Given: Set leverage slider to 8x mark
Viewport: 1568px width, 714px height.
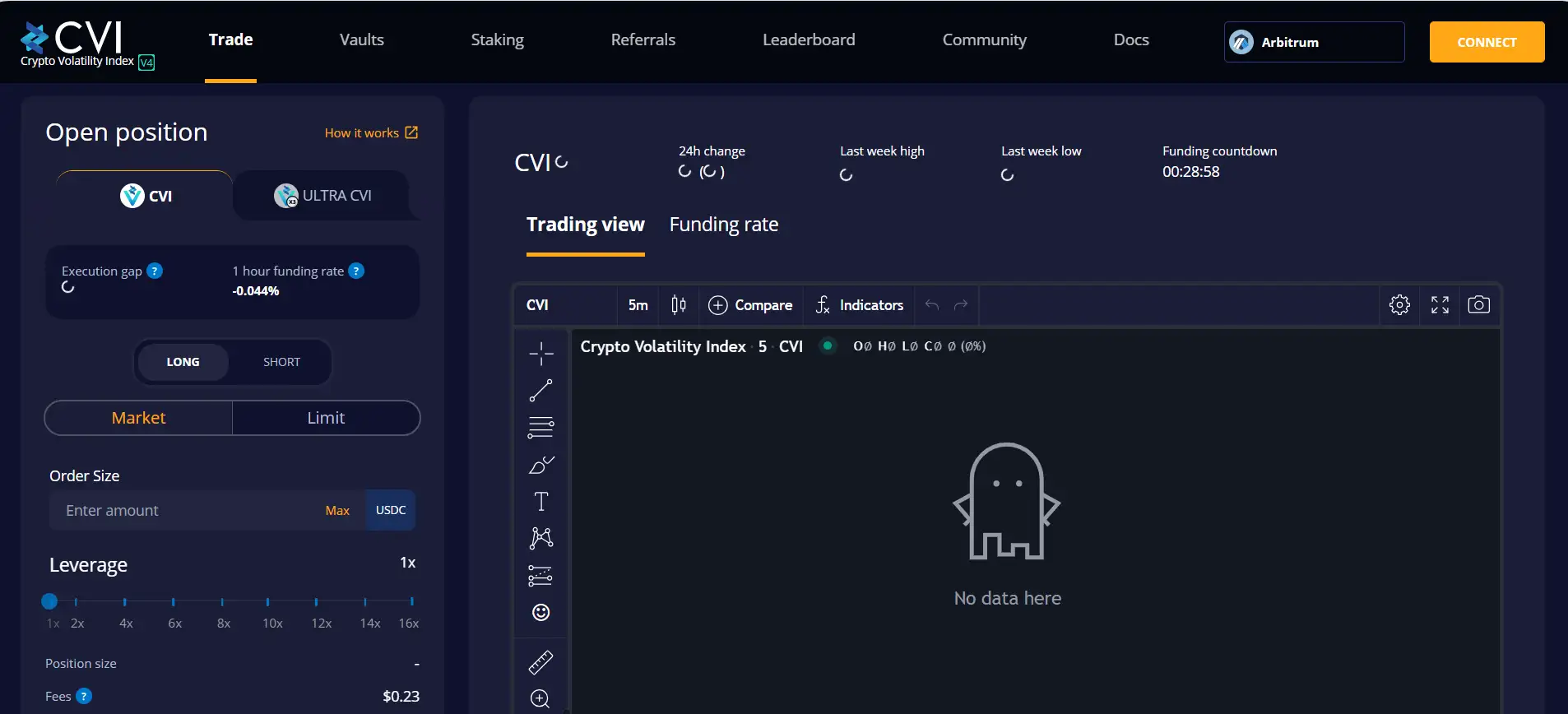Looking at the screenshot, I should (x=222, y=602).
